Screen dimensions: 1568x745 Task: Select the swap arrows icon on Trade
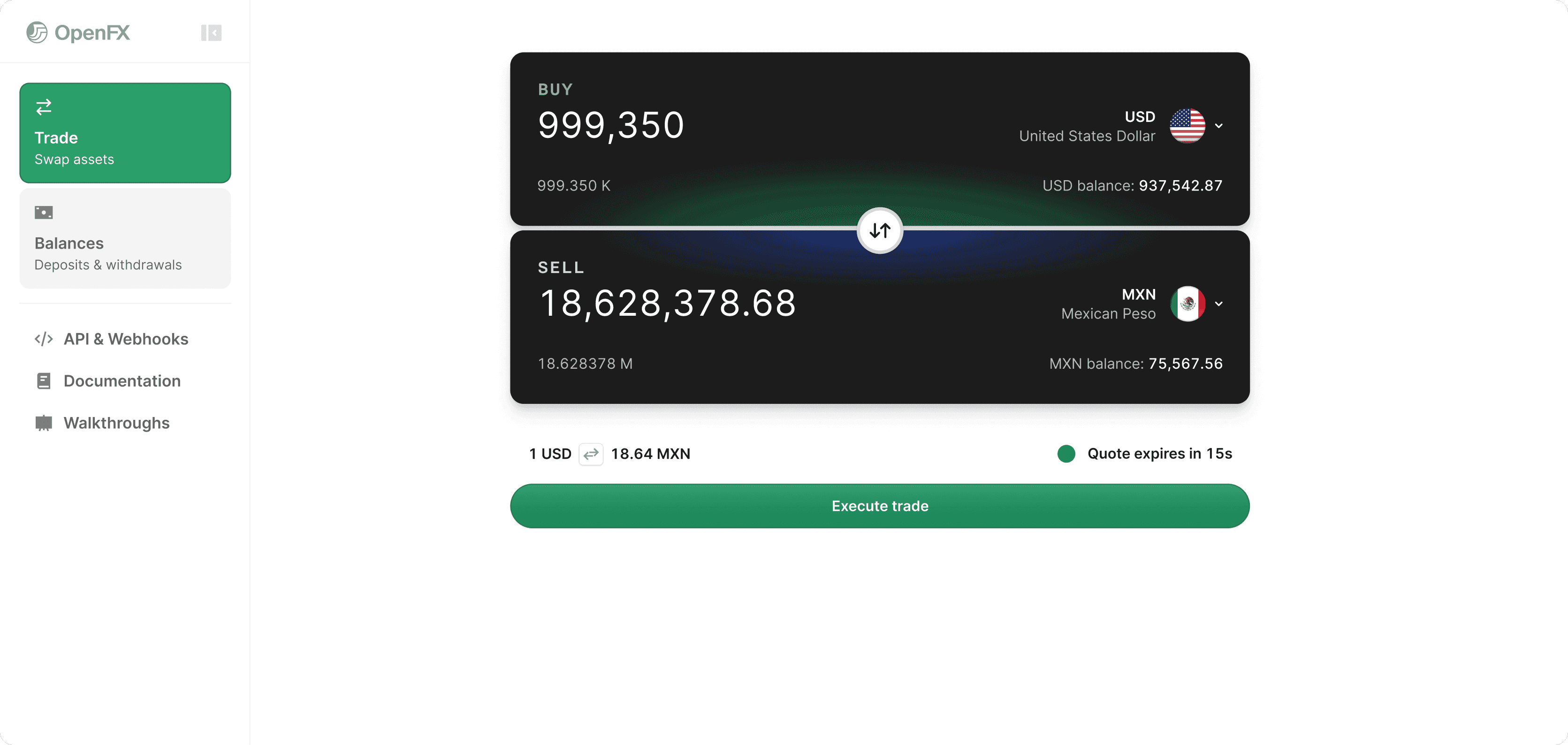point(43,107)
